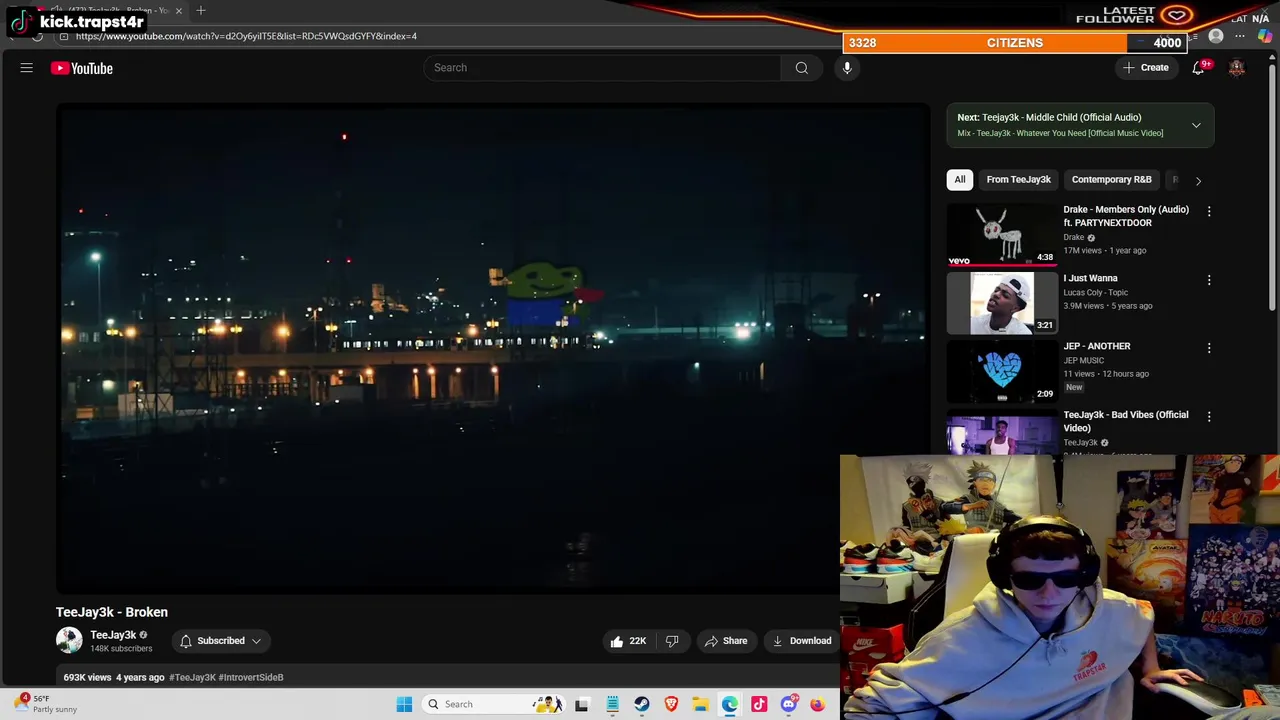Toggle like on the video (22K)
The image size is (1280, 720).
(628, 641)
